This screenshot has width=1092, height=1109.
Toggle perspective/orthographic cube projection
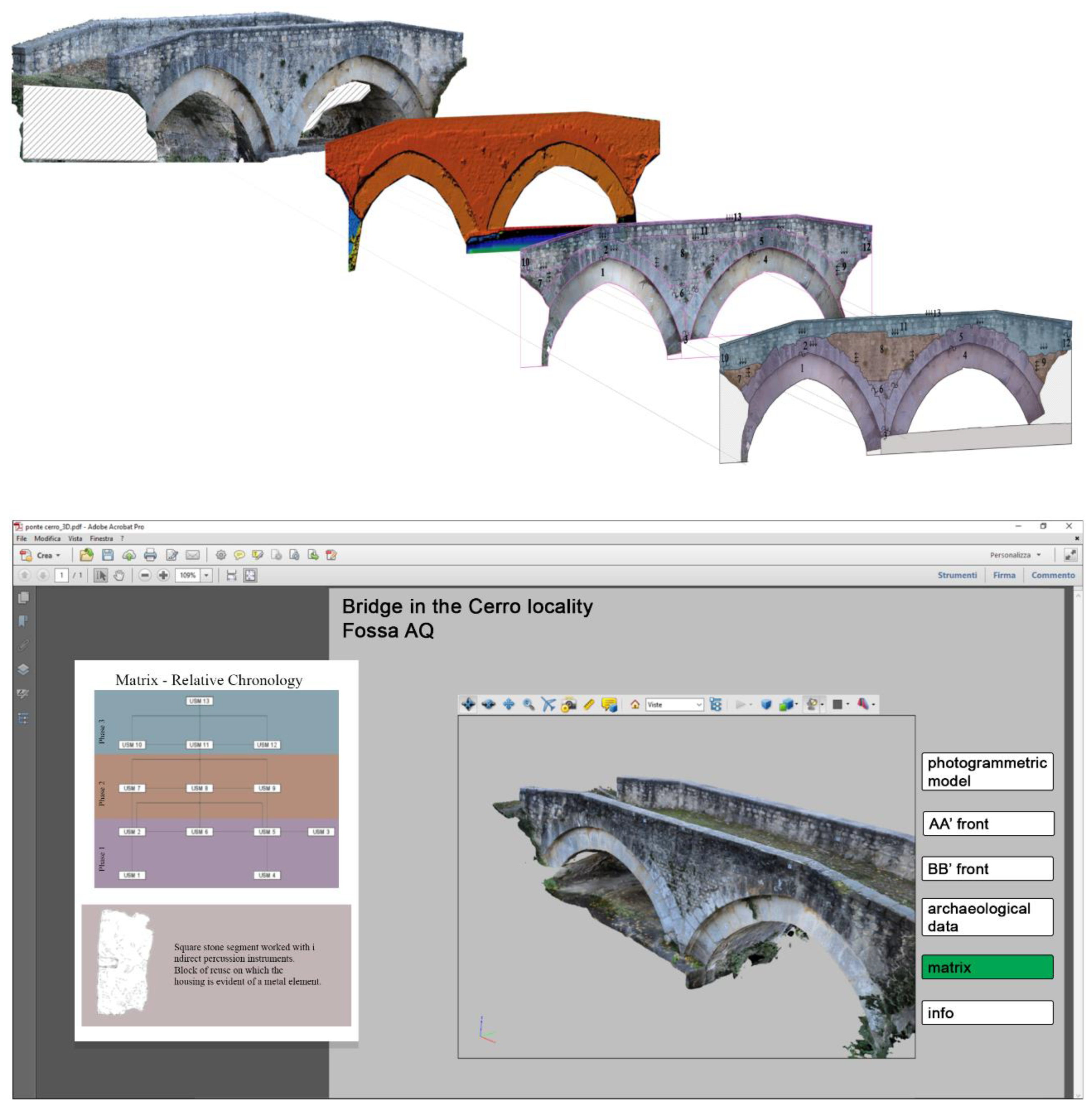point(766,704)
